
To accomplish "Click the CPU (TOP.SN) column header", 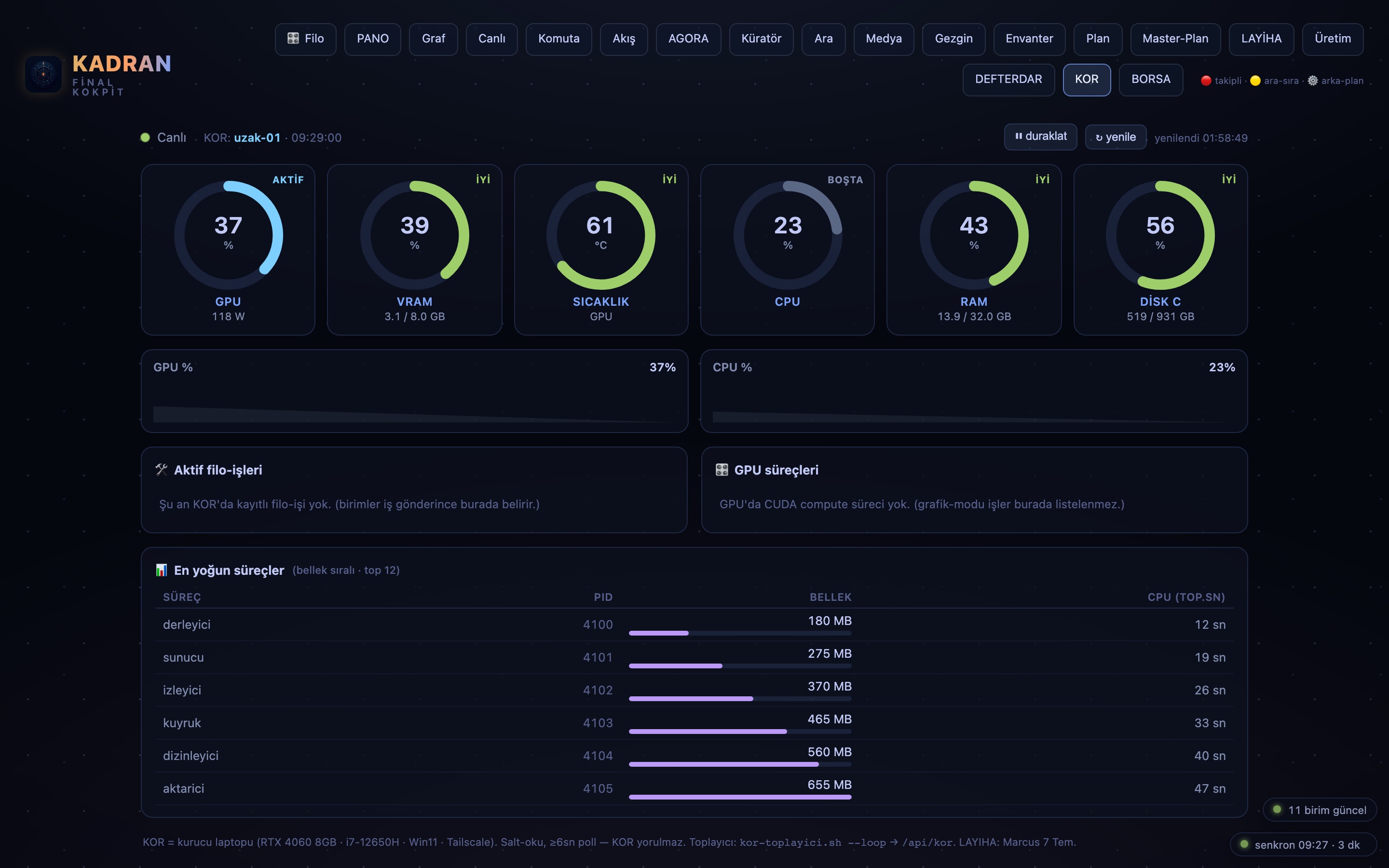I will pos(1186,597).
